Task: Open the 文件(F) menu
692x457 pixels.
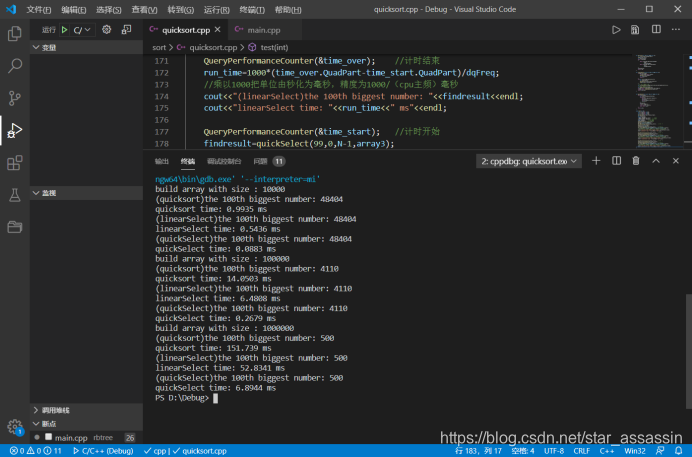Action: [38, 9]
